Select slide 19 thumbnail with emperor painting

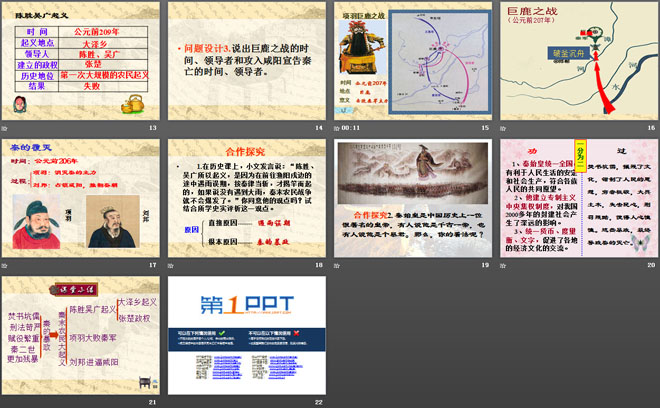(413, 198)
